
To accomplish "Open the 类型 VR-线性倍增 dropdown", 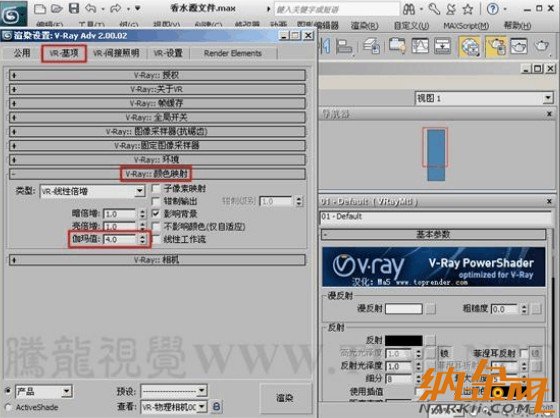I will [x=92, y=191].
